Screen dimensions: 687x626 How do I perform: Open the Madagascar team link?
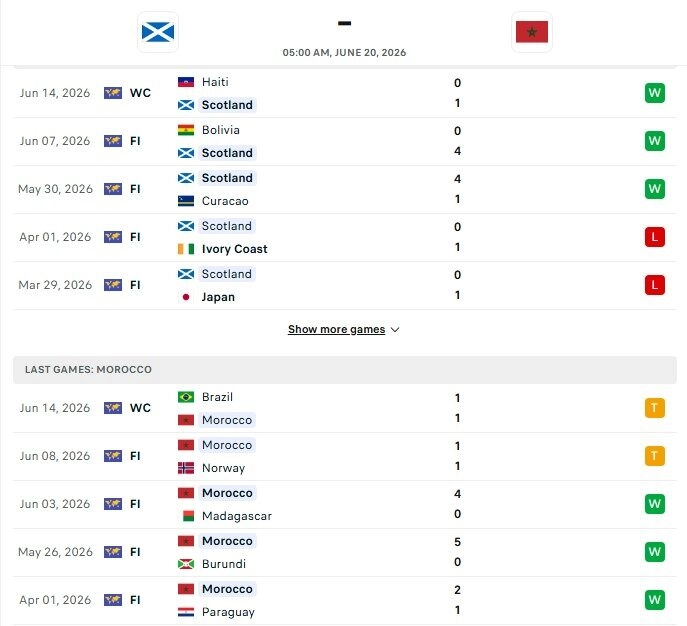[237, 516]
